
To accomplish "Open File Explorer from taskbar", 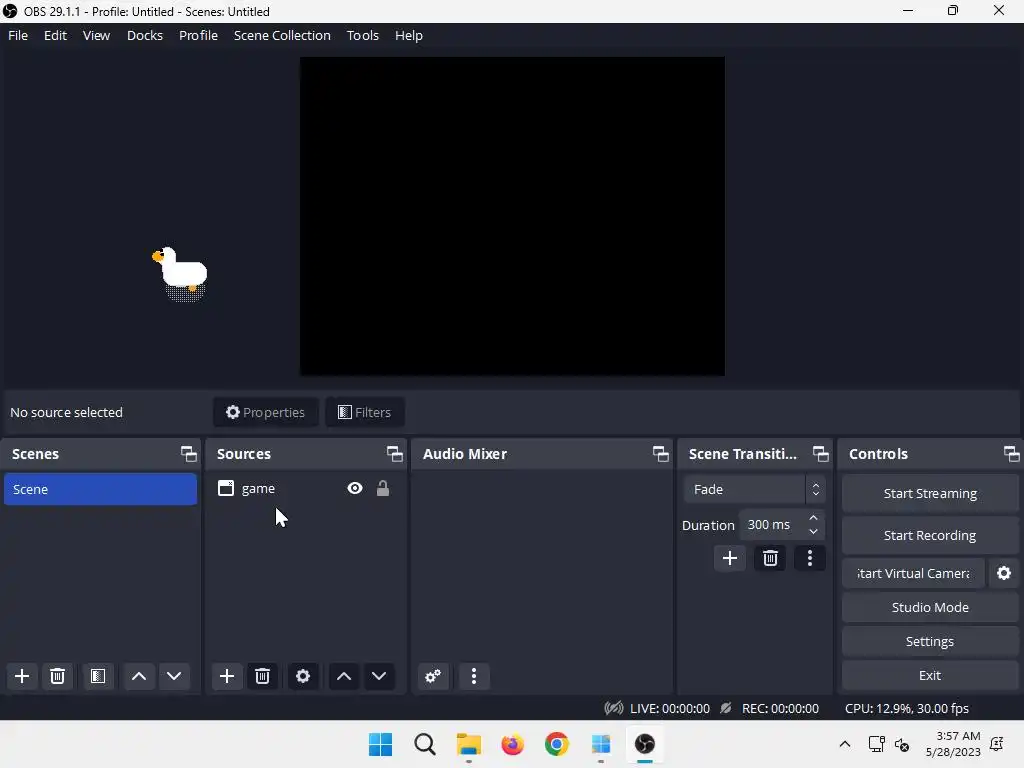I will click(469, 744).
